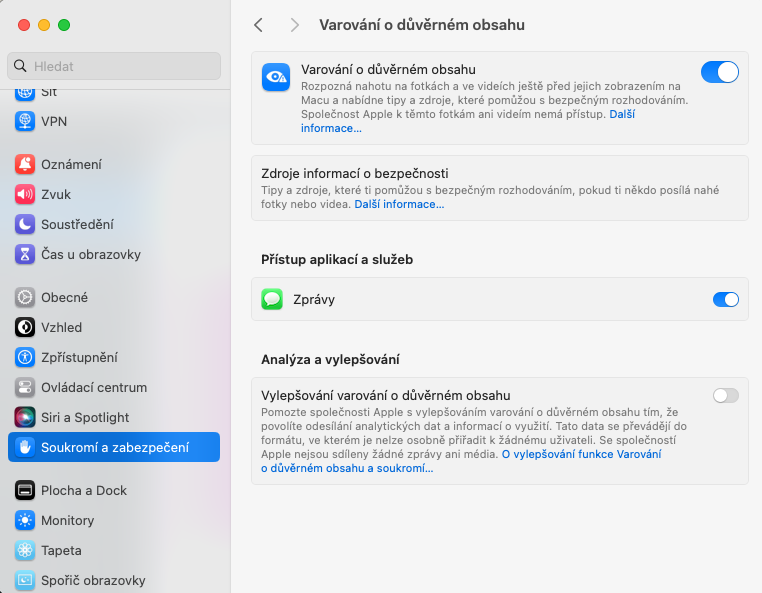Viewport: 762px width, 593px height.
Task: Select Plocha a Dock in the sidebar
Action: (x=83, y=490)
